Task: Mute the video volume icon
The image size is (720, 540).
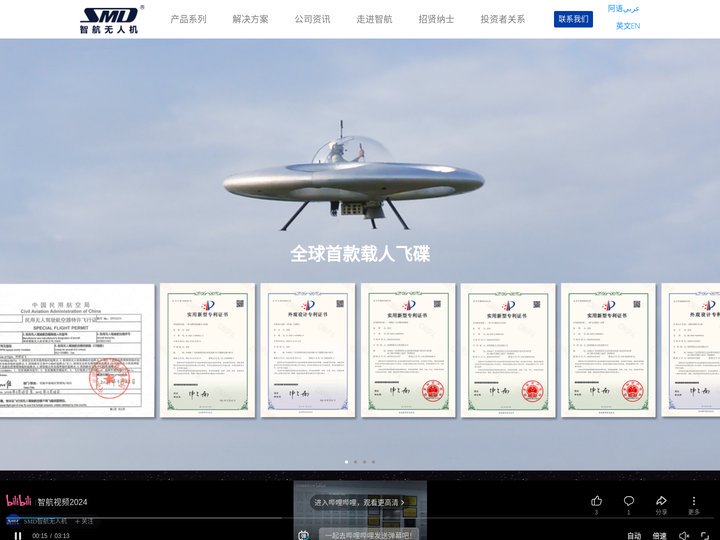Action: click(x=684, y=535)
